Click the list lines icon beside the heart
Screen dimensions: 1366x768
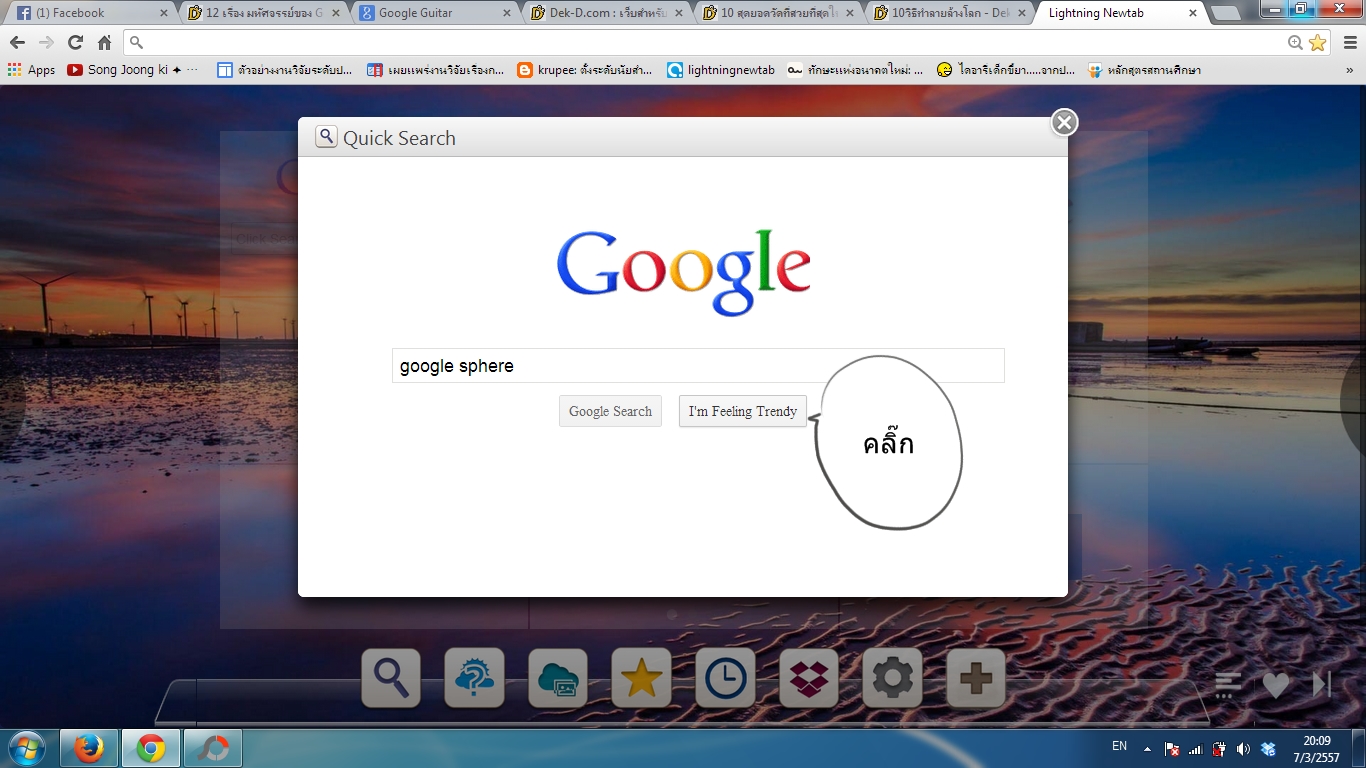1229,685
